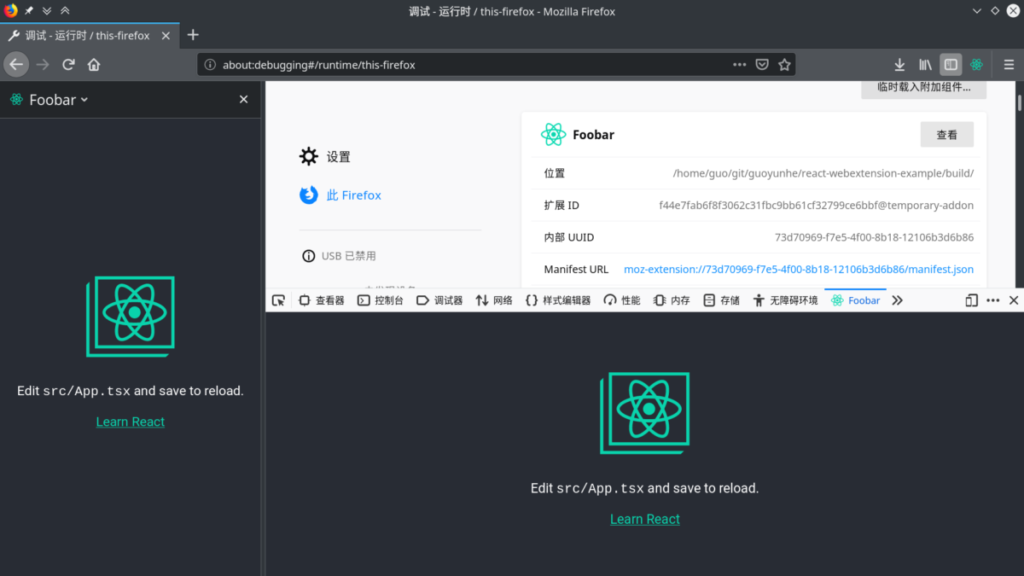Open the 内存 memory tab
Image resolution: width=1024 pixels, height=576 pixels.
tap(671, 300)
